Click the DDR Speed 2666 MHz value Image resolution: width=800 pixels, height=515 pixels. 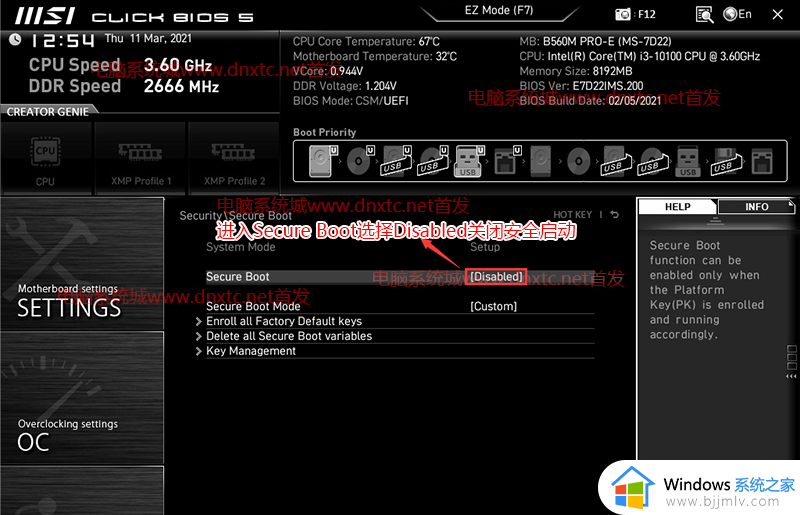pyautogui.click(x=181, y=86)
